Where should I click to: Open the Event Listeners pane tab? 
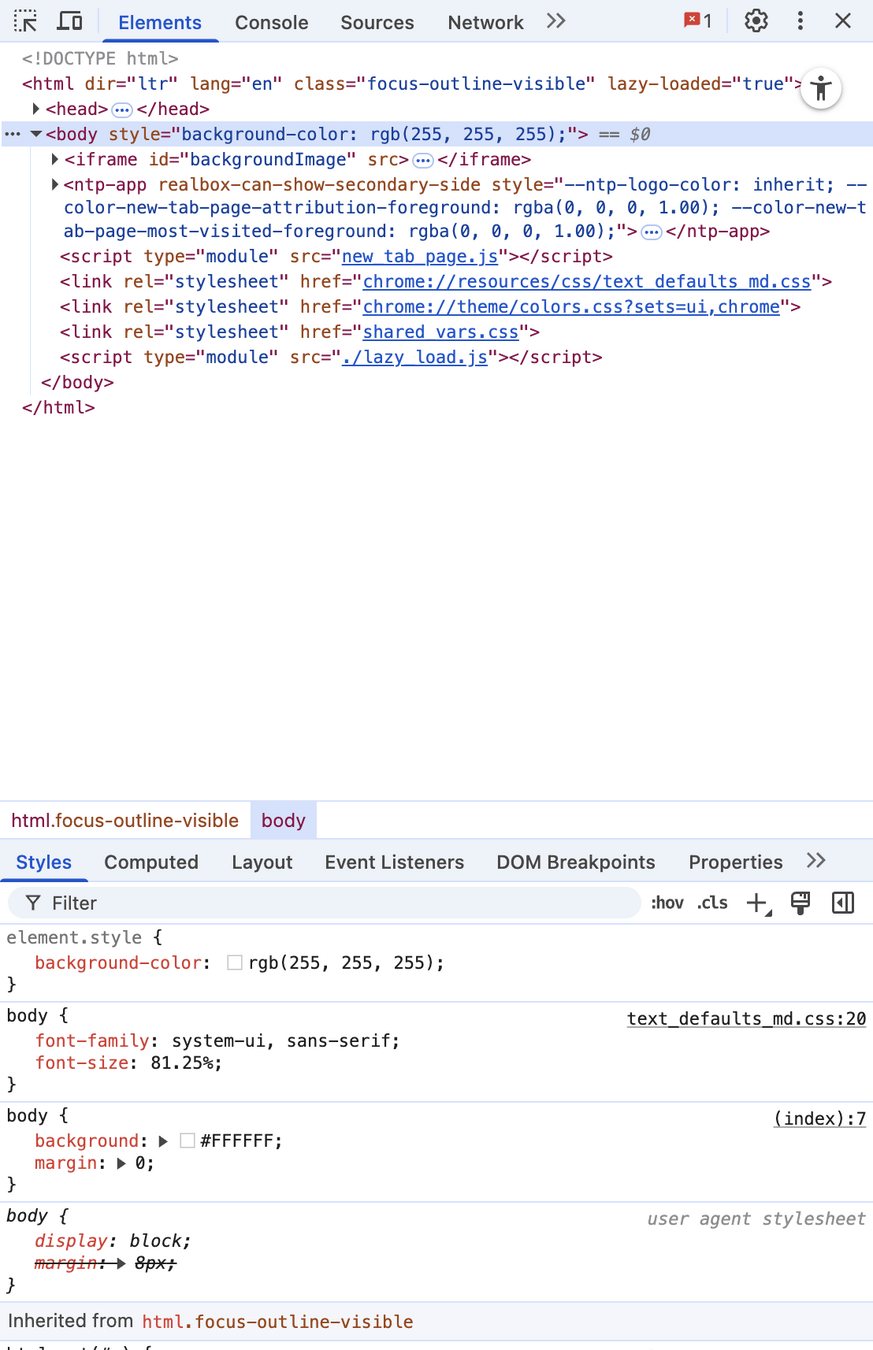(394, 862)
